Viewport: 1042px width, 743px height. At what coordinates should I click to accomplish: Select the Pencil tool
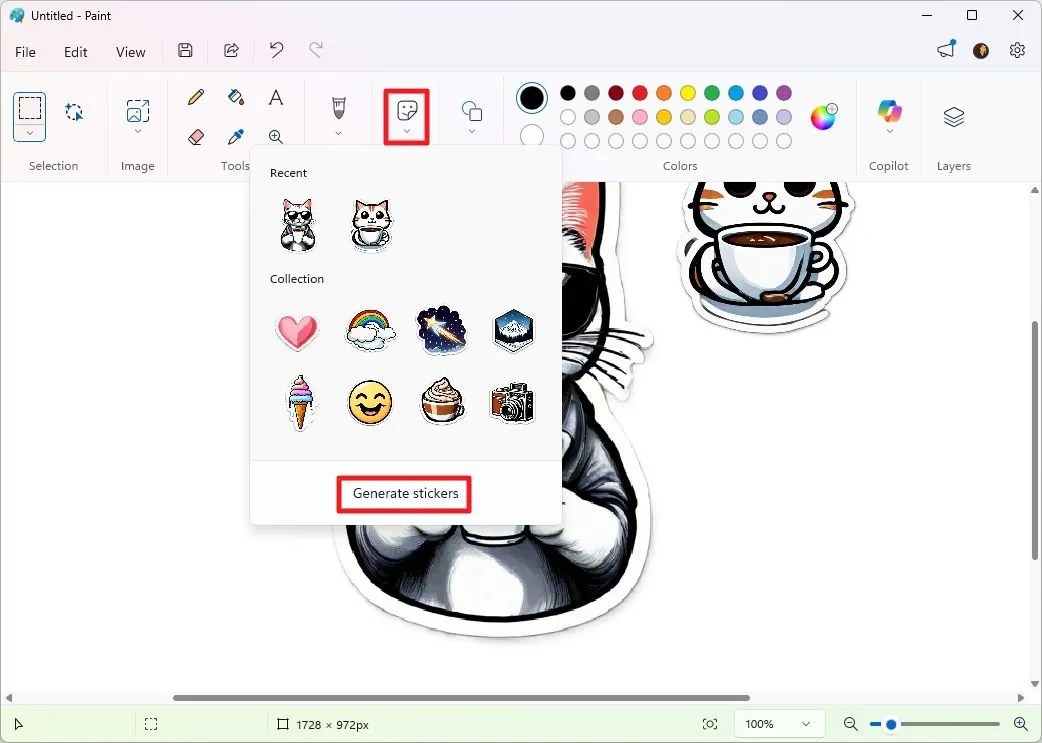coord(196,97)
